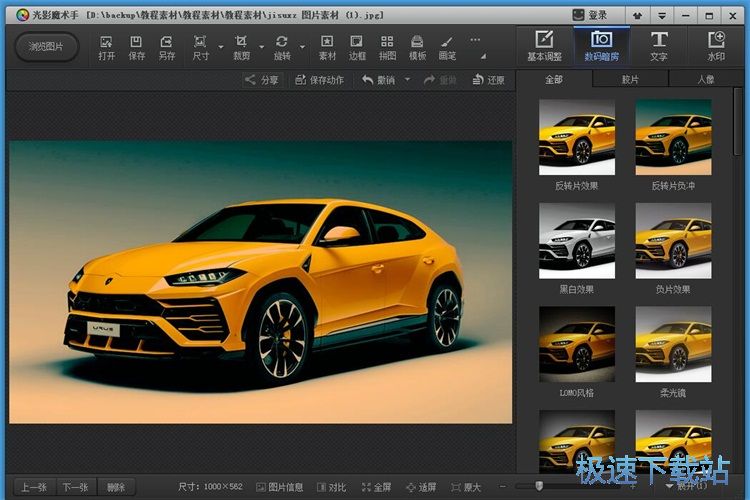Enter 全屏 fullscreen mode

(x=376, y=487)
